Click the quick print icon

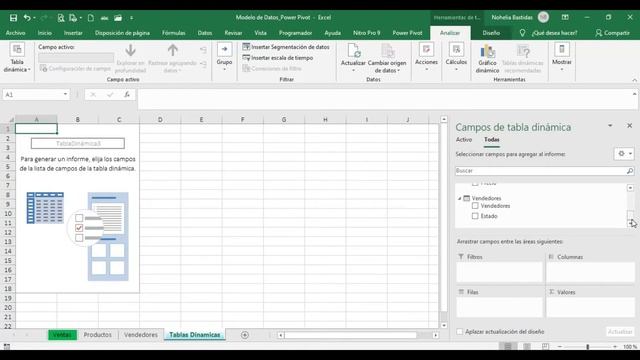tap(73, 18)
